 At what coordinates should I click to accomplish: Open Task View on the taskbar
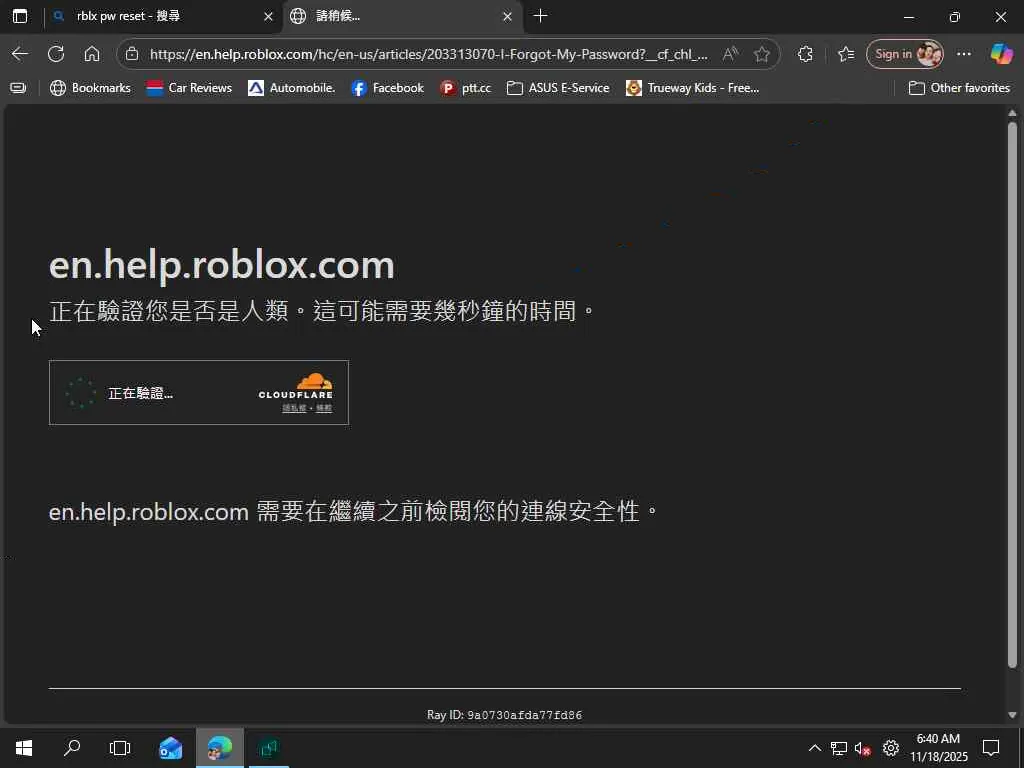[120, 748]
